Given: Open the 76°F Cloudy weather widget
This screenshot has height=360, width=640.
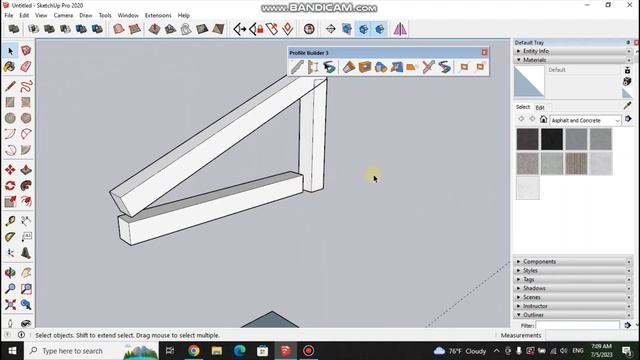Looking at the screenshot, I should click(x=460, y=351).
